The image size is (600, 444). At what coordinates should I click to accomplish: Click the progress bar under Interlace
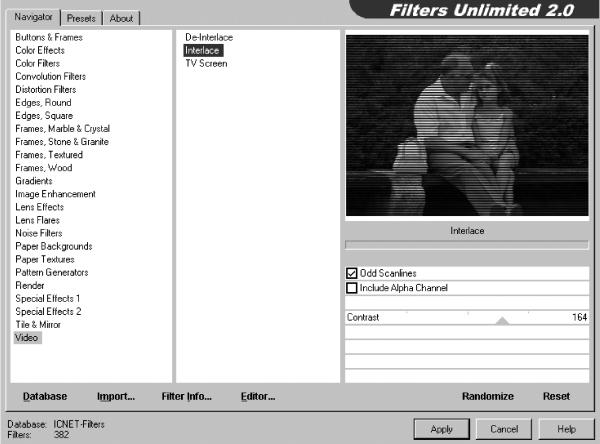[466, 245]
